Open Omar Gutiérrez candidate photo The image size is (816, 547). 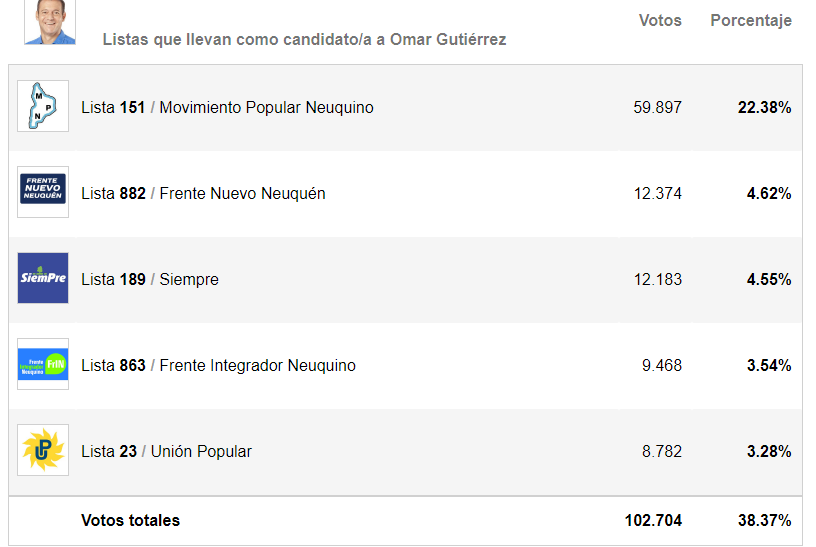click(x=50, y=22)
